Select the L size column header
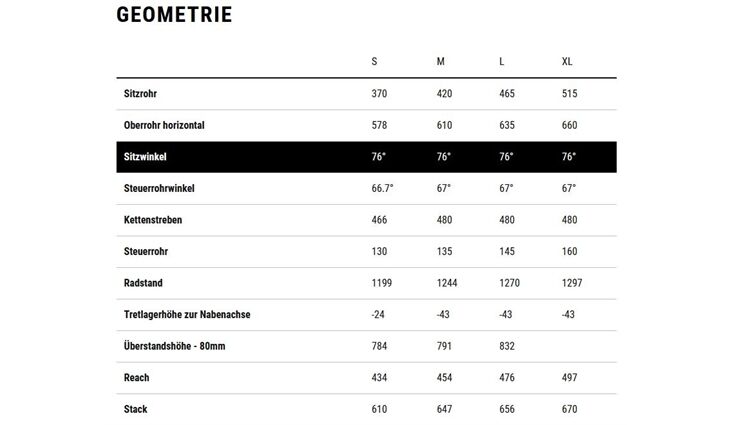The width and height of the screenshot is (730, 425). (501, 61)
